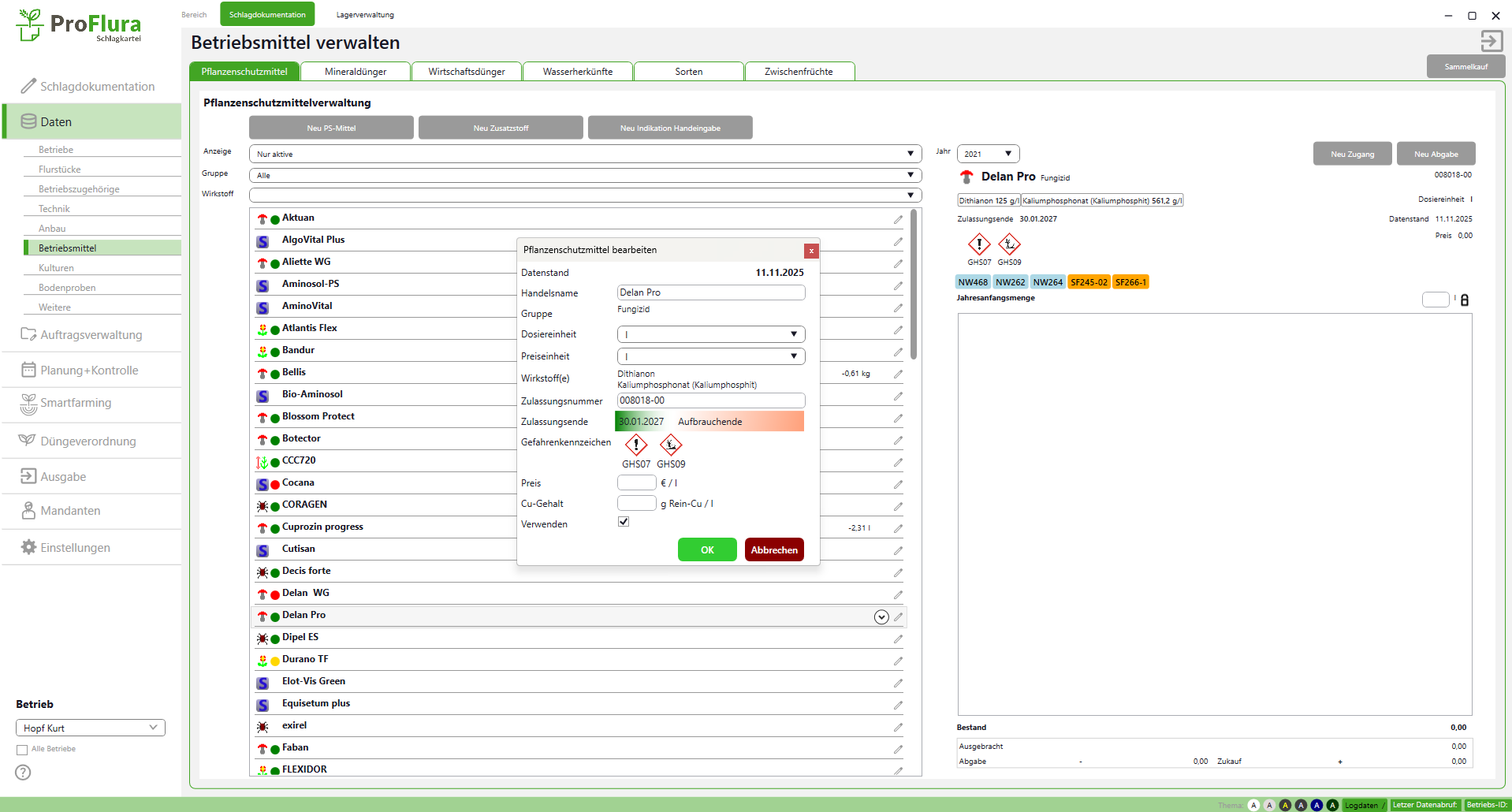Uncheck the Verwenden checkbox
The image size is (1512, 812).
[624, 522]
